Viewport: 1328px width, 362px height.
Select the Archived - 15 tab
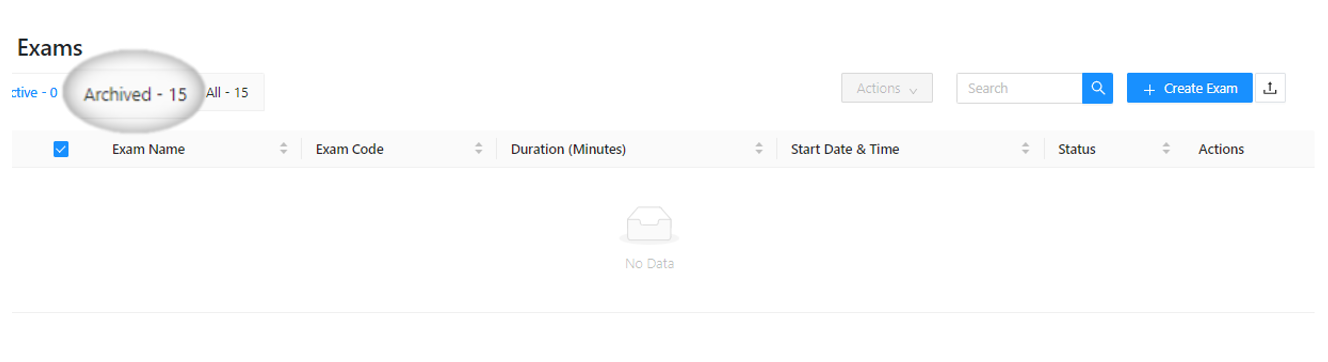135,95
